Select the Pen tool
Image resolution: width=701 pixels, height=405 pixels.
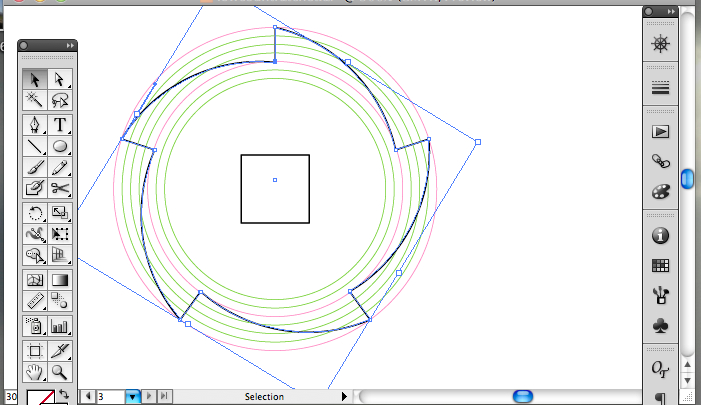35,125
